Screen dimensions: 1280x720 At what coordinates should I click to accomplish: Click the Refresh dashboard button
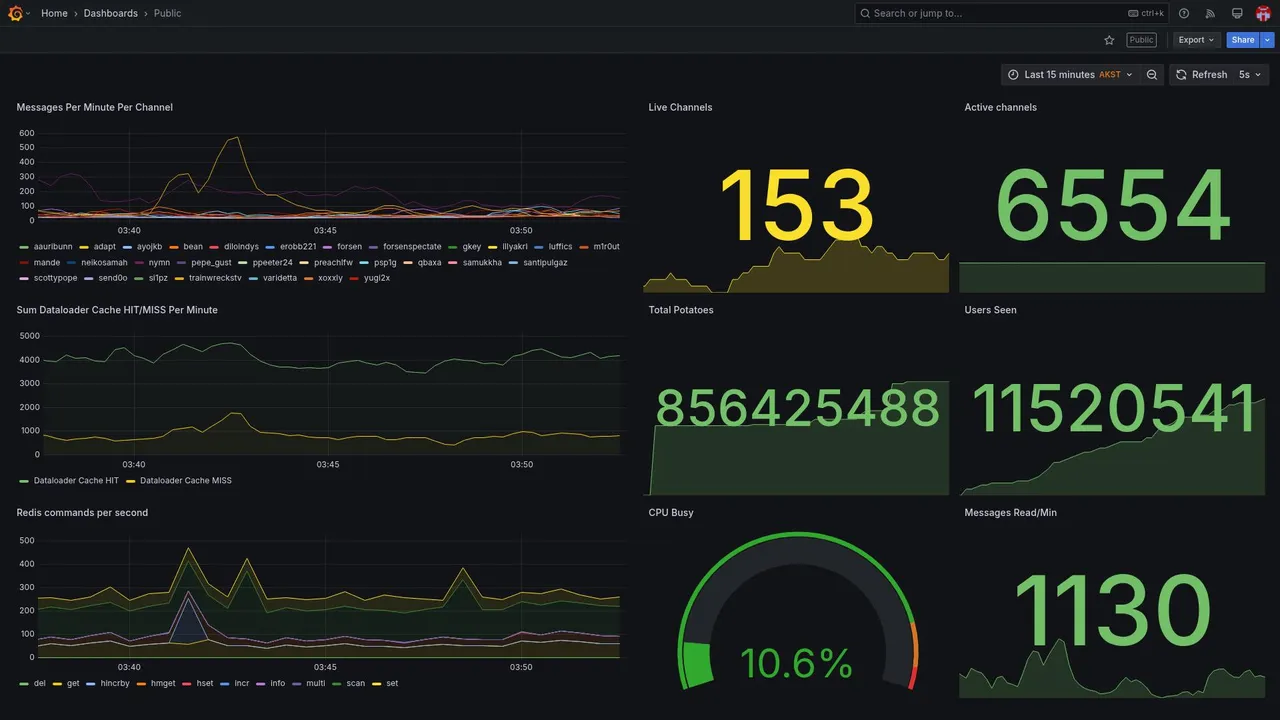1200,75
